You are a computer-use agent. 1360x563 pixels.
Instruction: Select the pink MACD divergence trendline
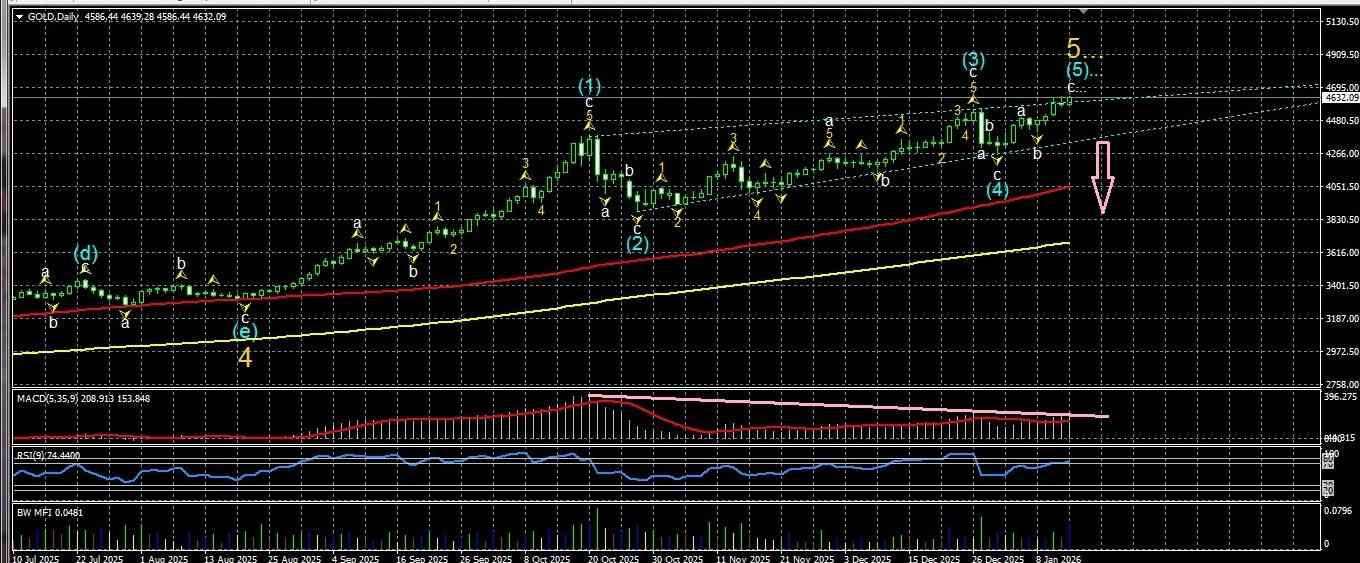tap(850, 406)
